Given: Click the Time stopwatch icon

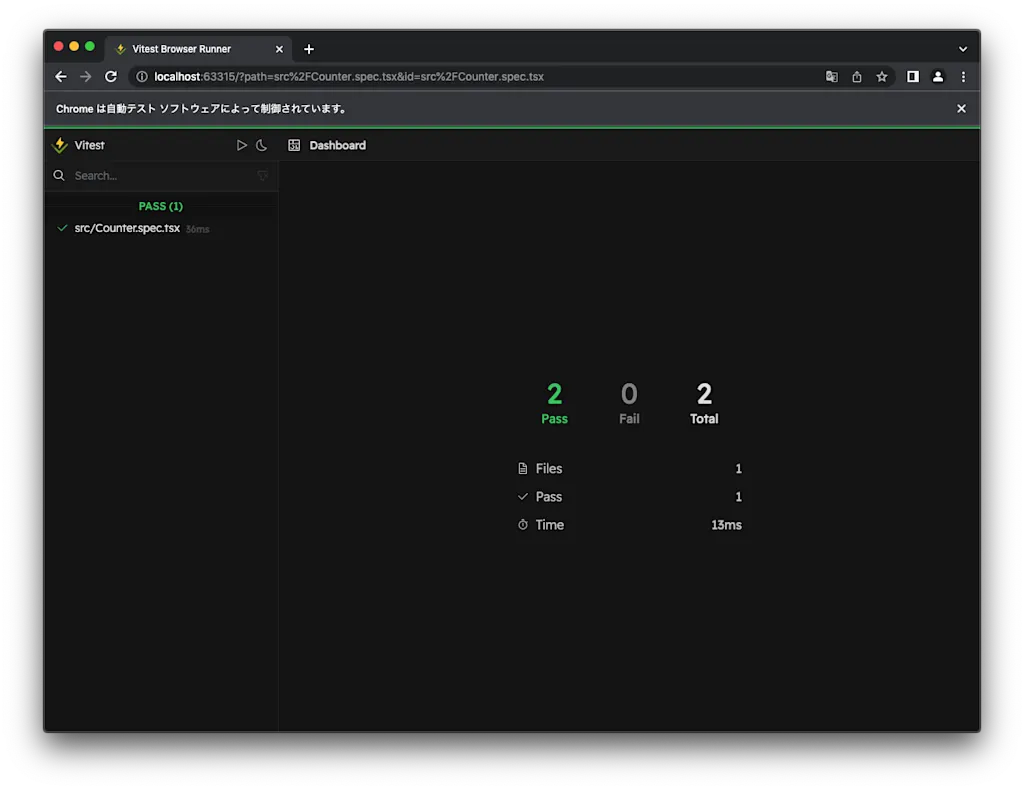Looking at the screenshot, I should [522, 525].
